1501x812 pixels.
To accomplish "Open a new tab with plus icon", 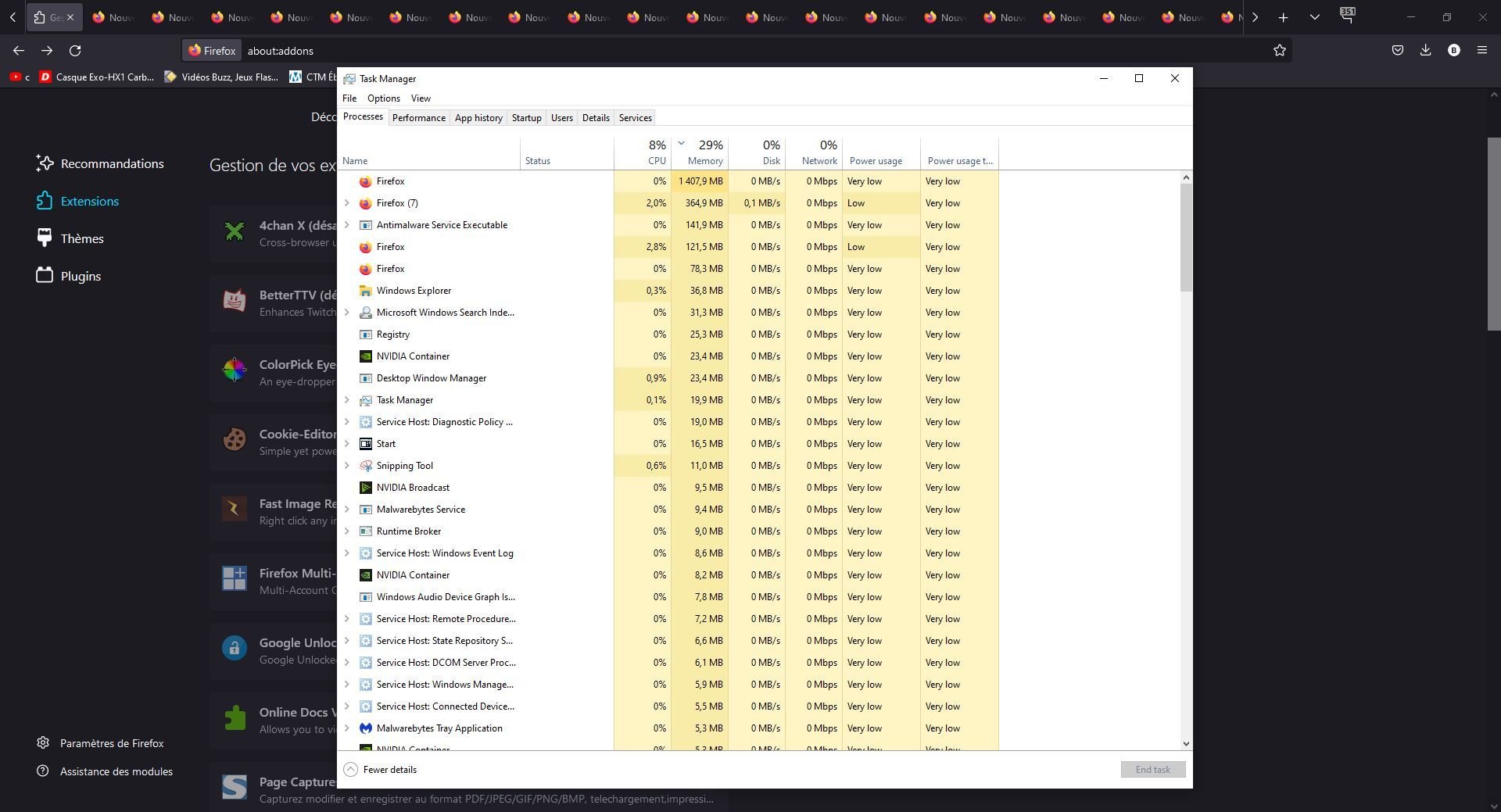I will (1283, 17).
